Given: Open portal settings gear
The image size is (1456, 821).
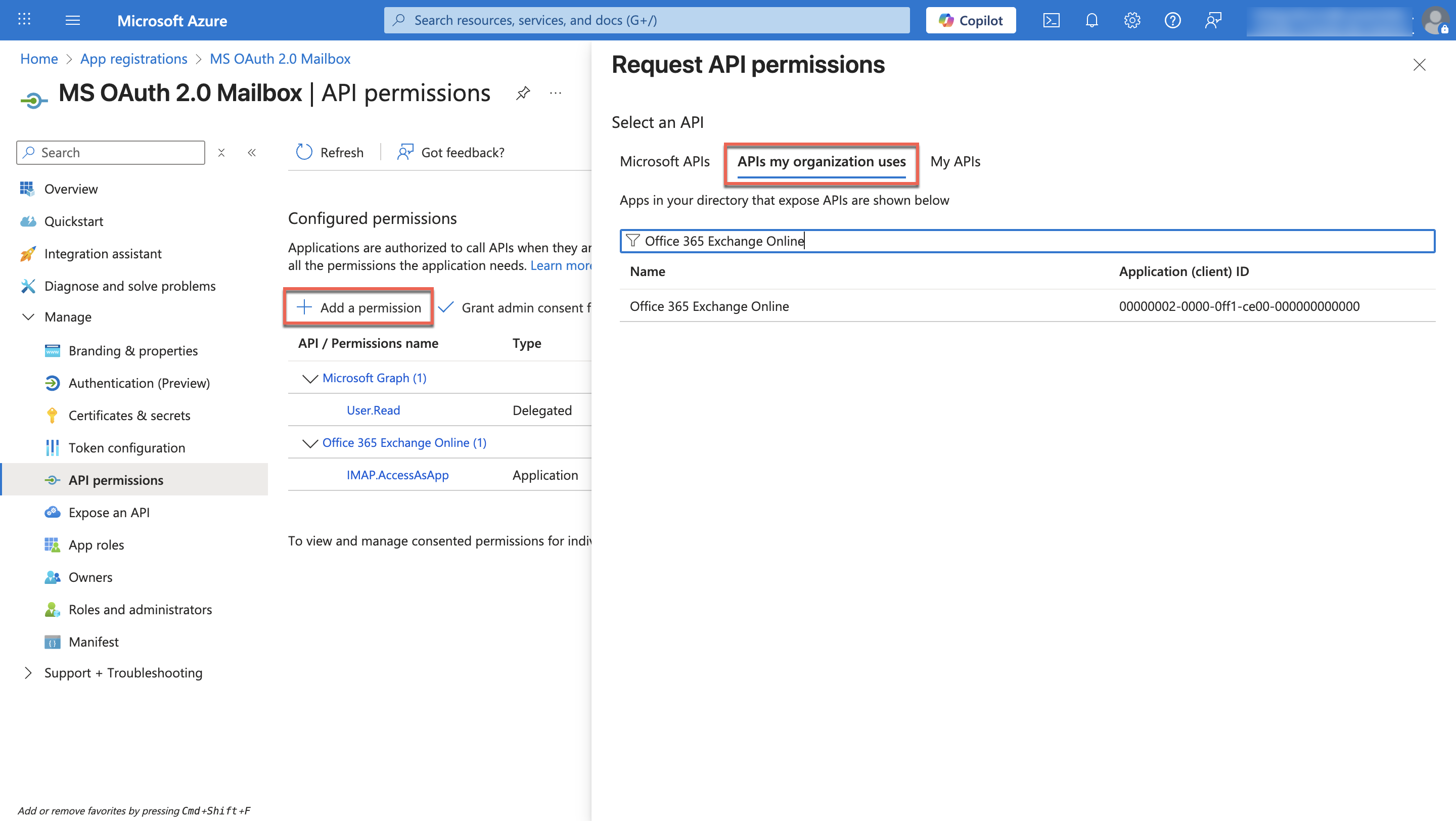Looking at the screenshot, I should (x=1131, y=20).
